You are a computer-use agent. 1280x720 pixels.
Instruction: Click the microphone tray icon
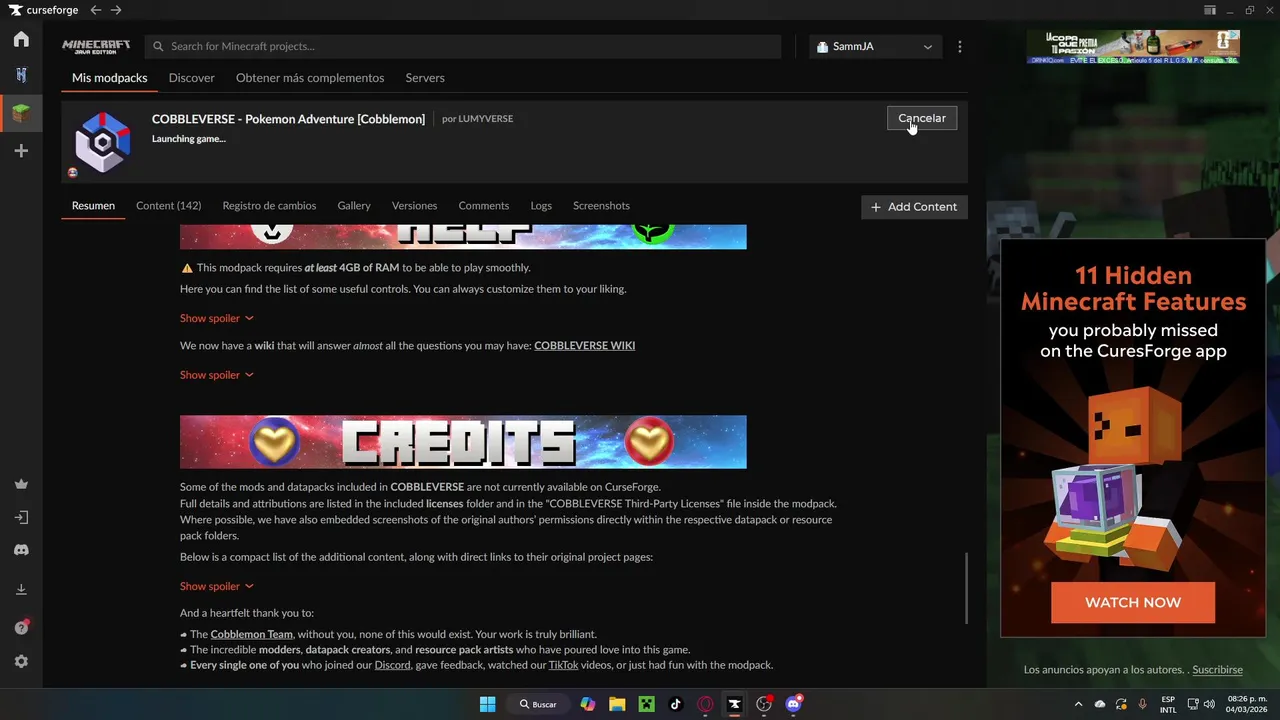pyautogui.click(x=1142, y=704)
